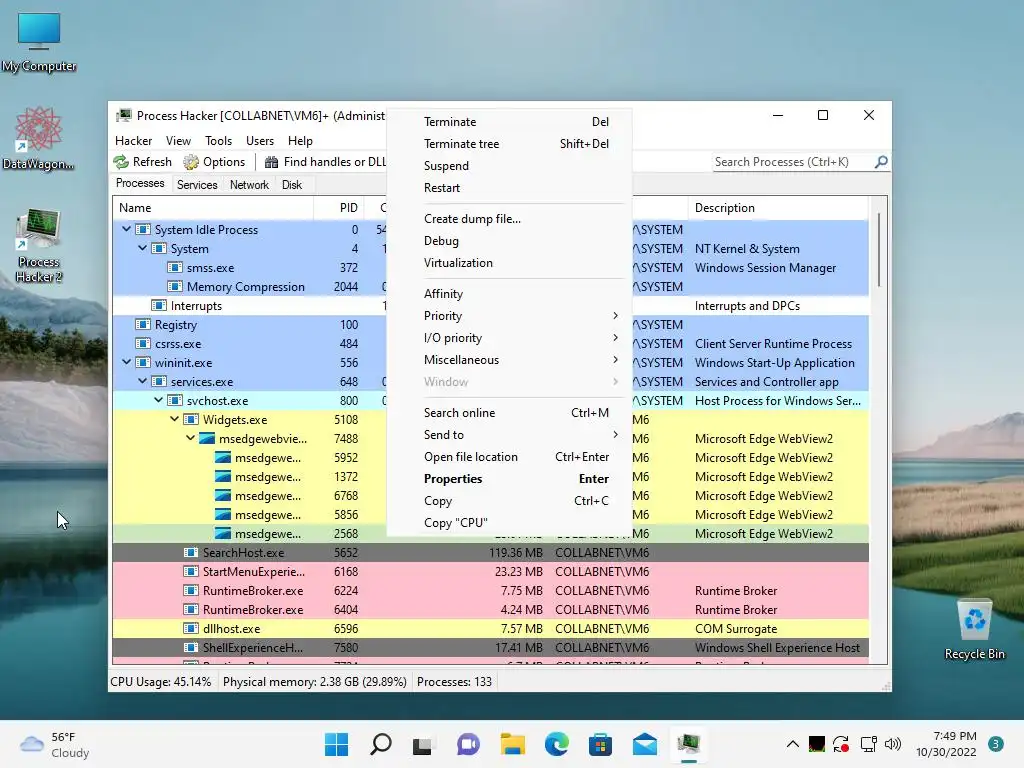Select the ShellExperienceH... process row

490,647
